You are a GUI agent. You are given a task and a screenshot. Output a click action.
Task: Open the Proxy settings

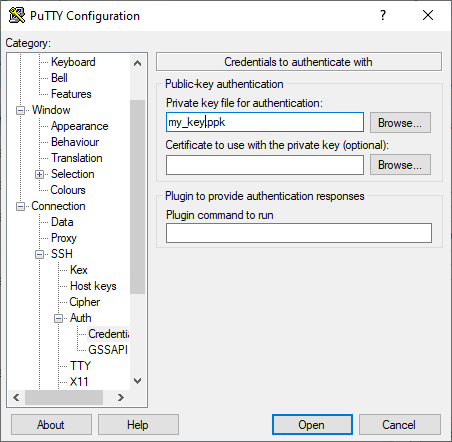(64, 238)
